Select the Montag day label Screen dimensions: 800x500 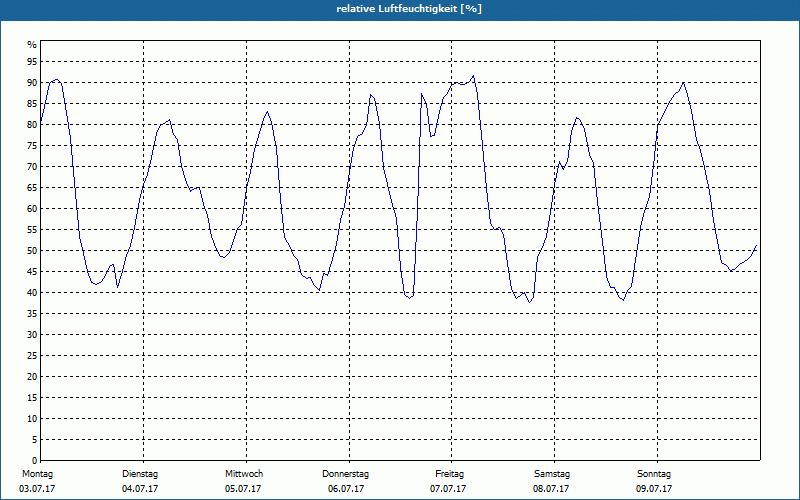coord(37,474)
